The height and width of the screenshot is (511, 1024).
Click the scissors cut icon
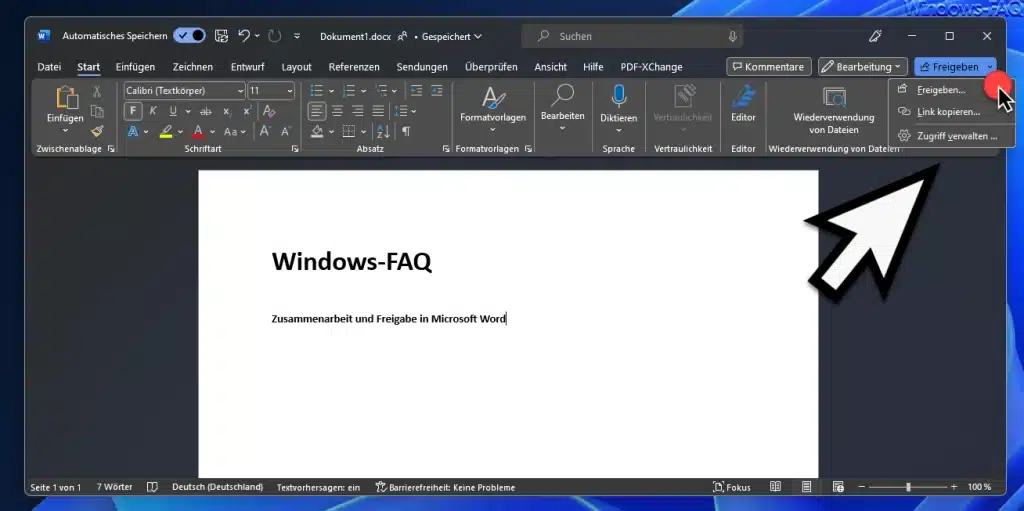[x=97, y=91]
